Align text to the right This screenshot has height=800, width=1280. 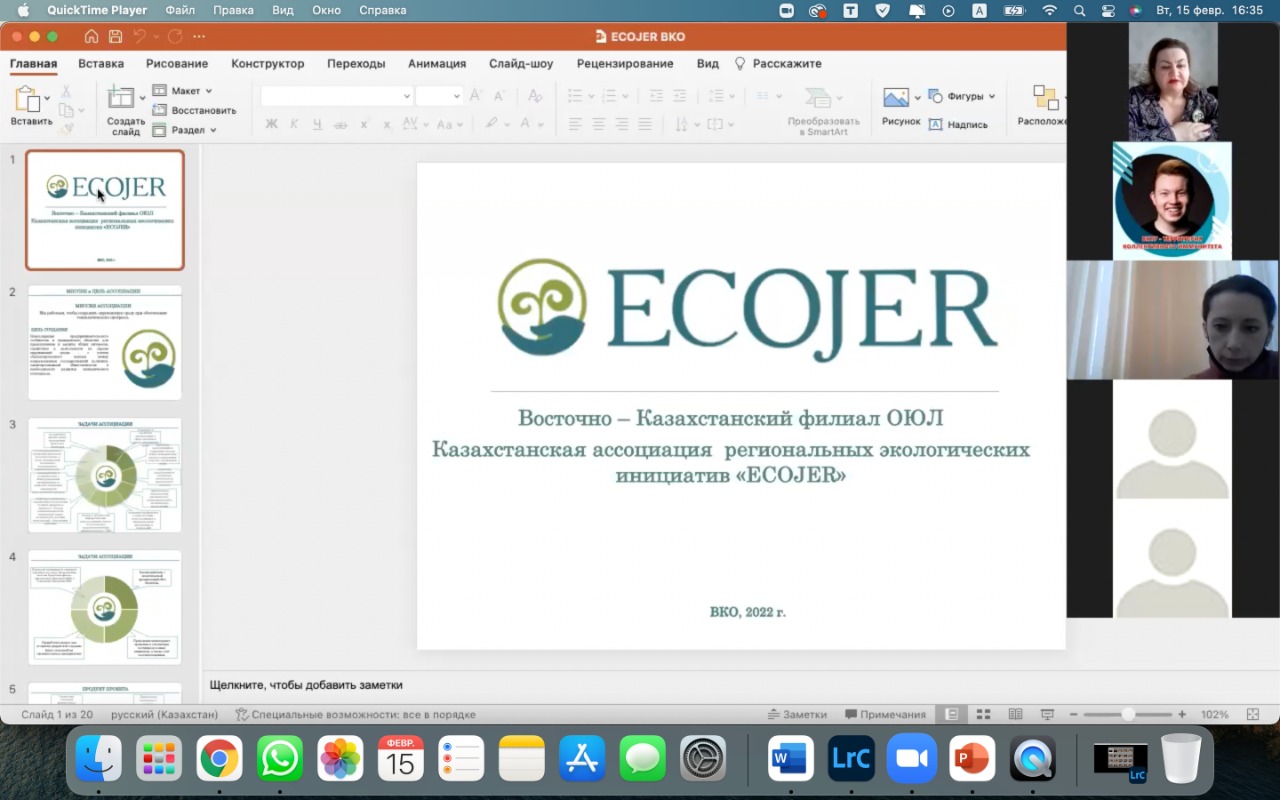pyautogui.click(x=621, y=124)
